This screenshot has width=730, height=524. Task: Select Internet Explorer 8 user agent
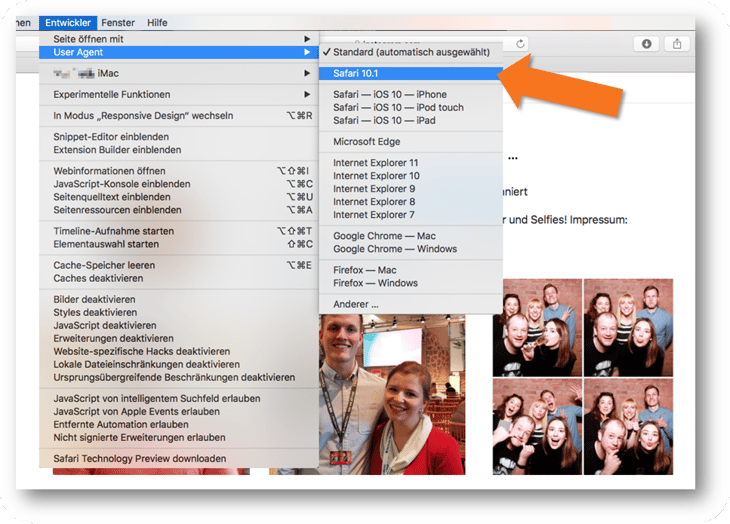(x=411, y=202)
